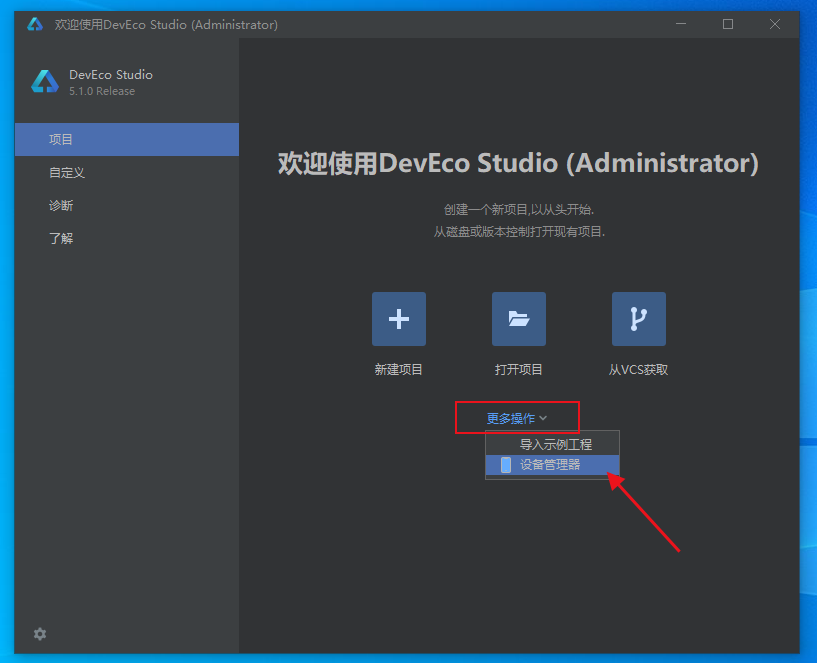Viewport: 817px width, 663px height.
Task: Close the DevEco Studio welcome window
Action: coord(774,24)
